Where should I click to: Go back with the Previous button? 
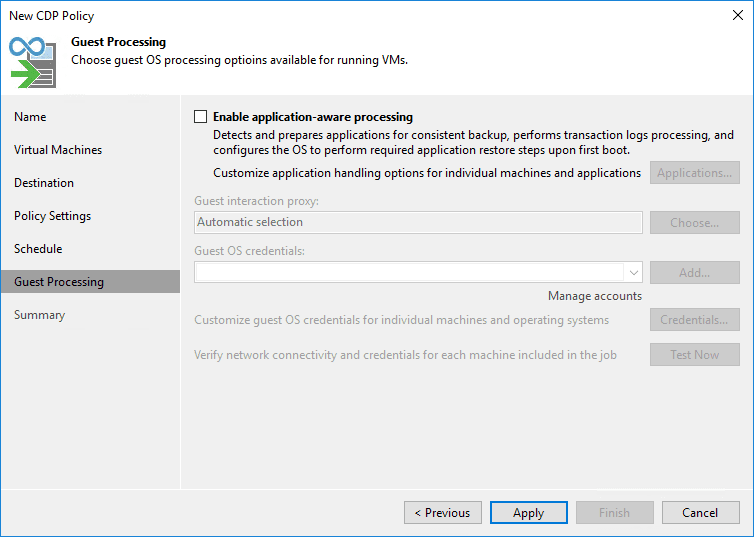pyautogui.click(x=443, y=513)
